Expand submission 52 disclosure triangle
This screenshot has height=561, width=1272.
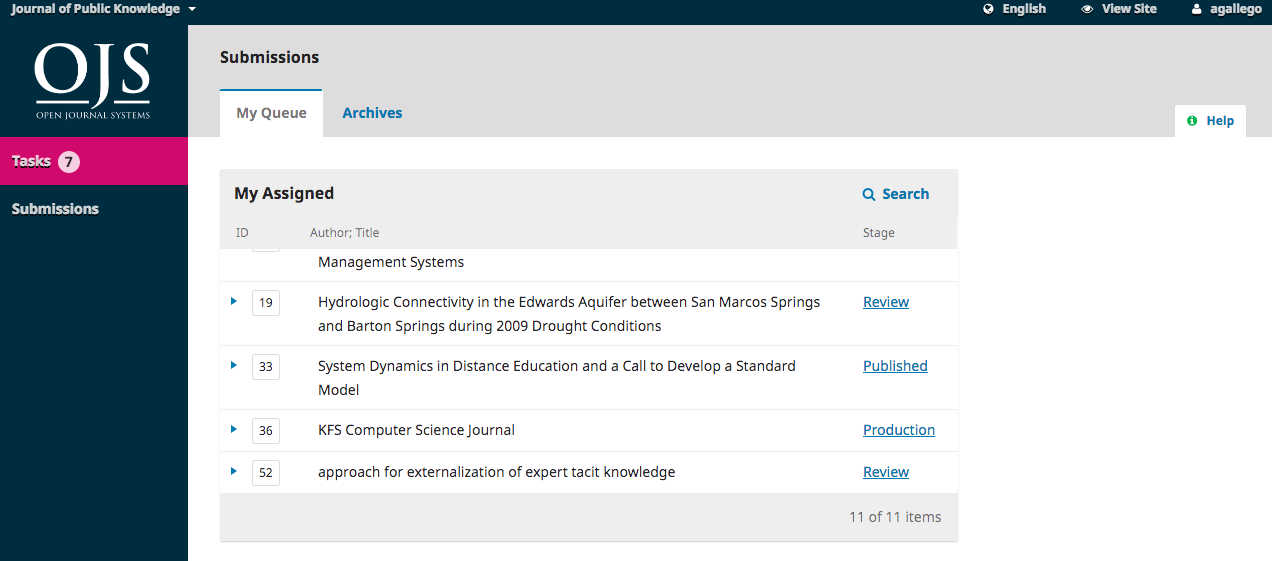(234, 470)
